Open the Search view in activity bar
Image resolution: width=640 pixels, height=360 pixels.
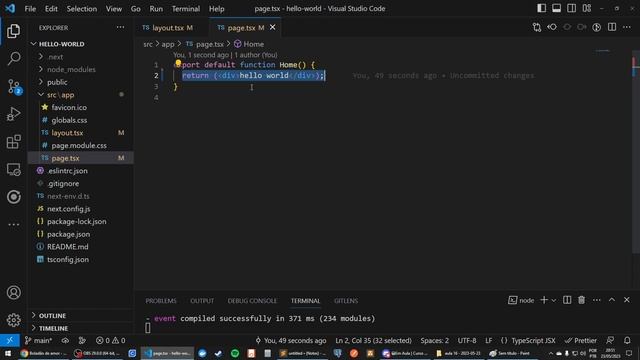13,58
